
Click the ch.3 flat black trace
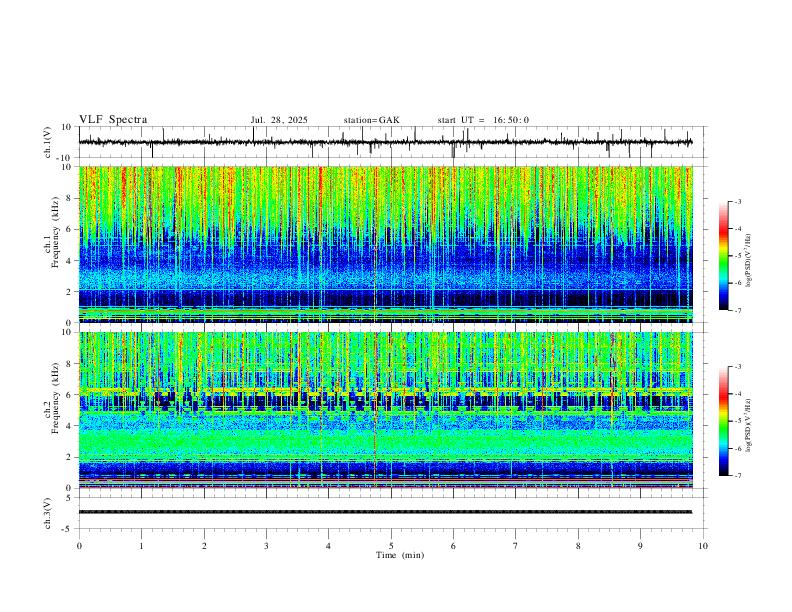pos(385,512)
